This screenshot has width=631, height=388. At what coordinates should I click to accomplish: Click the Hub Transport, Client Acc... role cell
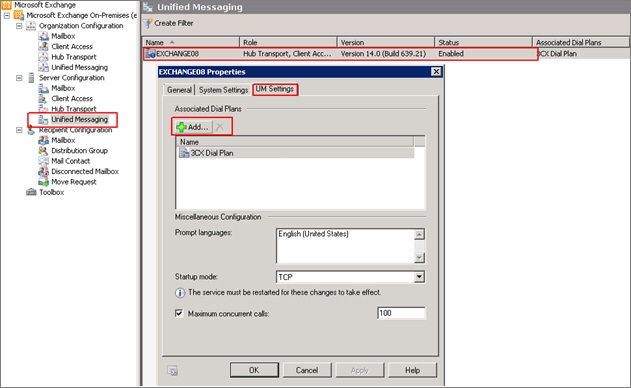coord(287,54)
